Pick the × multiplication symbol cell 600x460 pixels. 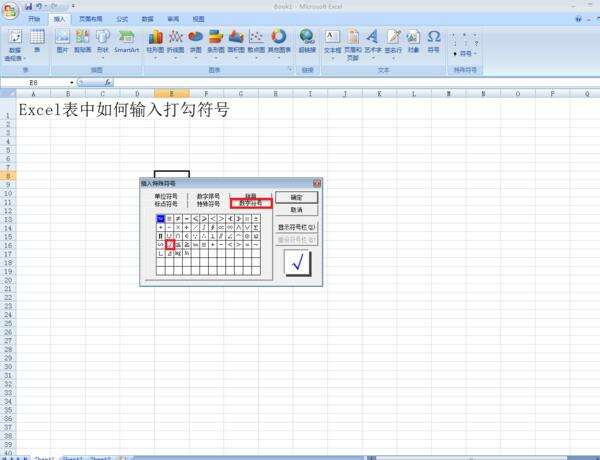pos(178,227)
